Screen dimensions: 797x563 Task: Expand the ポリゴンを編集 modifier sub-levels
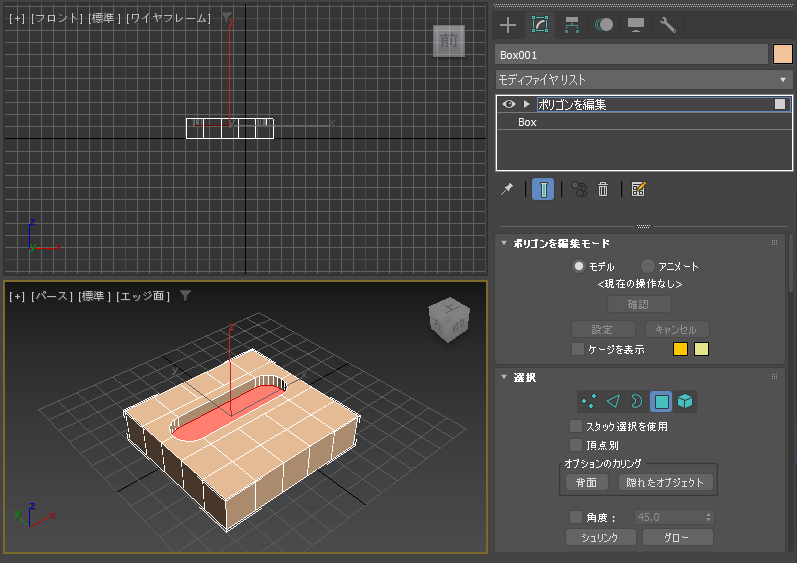[527, 104]
